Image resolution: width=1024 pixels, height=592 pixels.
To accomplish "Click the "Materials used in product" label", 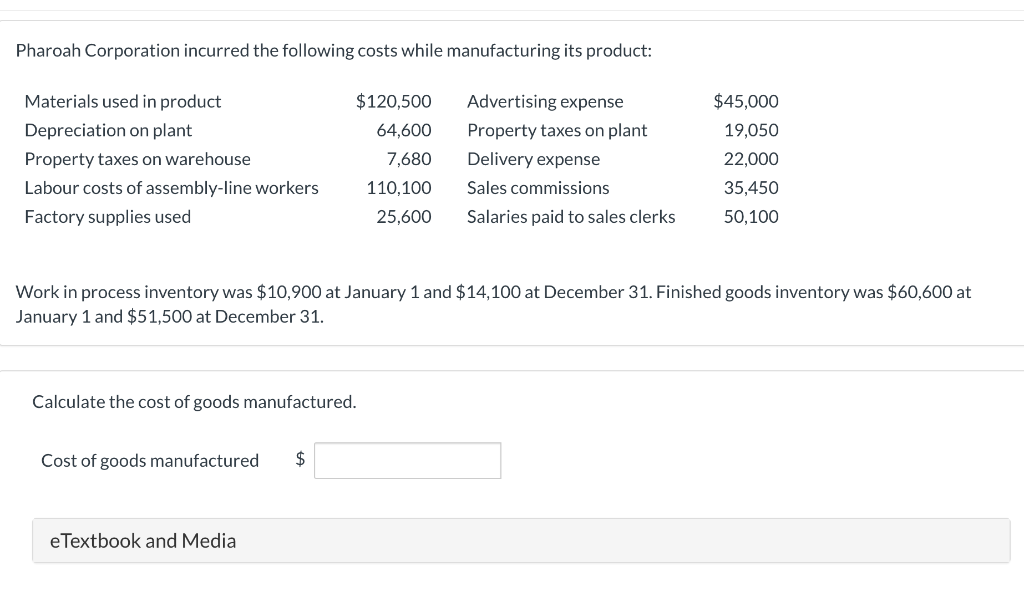I will pos(123,102).
